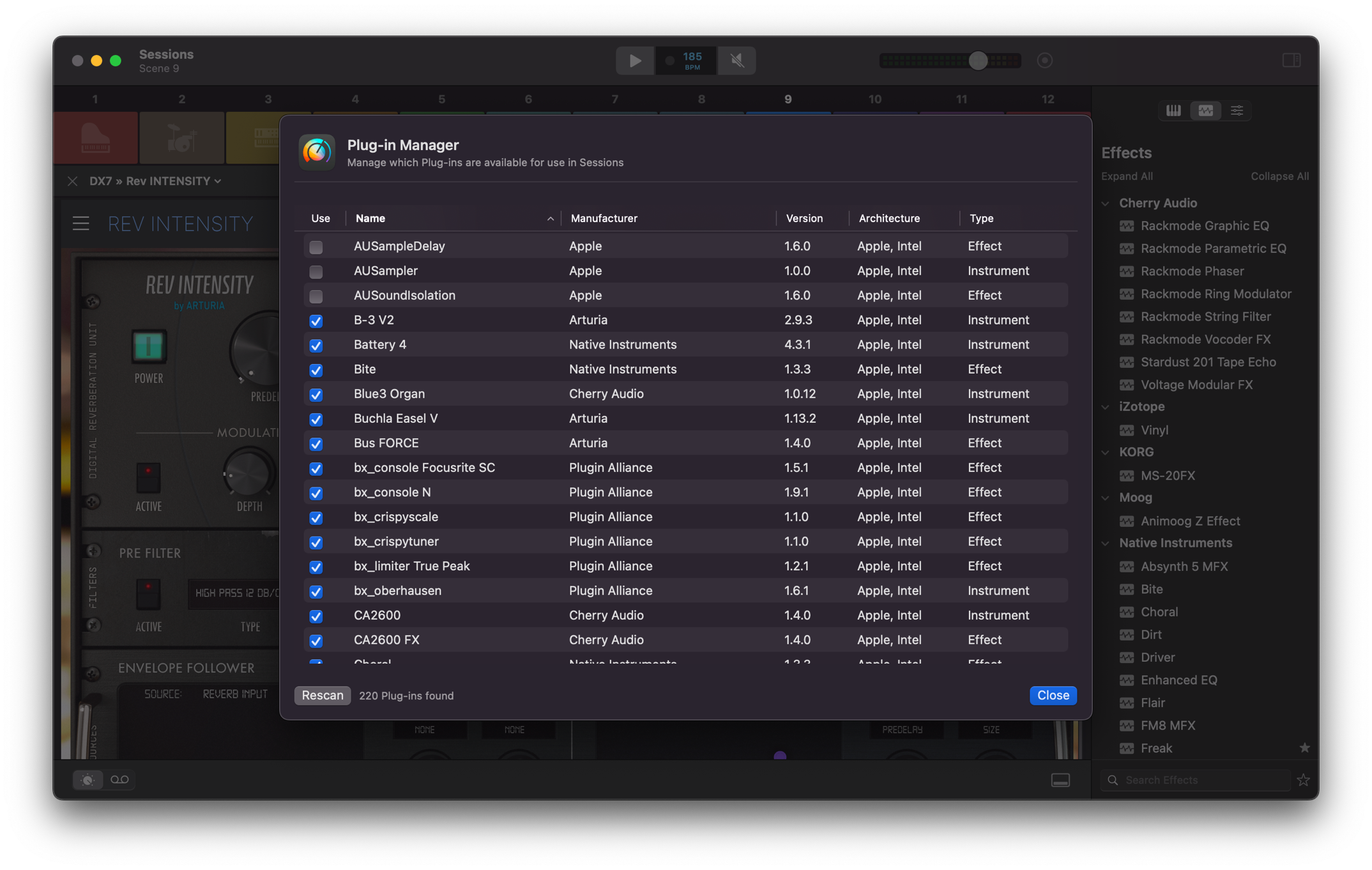
Task: Collapse the KORG effects group
Action: coord(1106,452)
